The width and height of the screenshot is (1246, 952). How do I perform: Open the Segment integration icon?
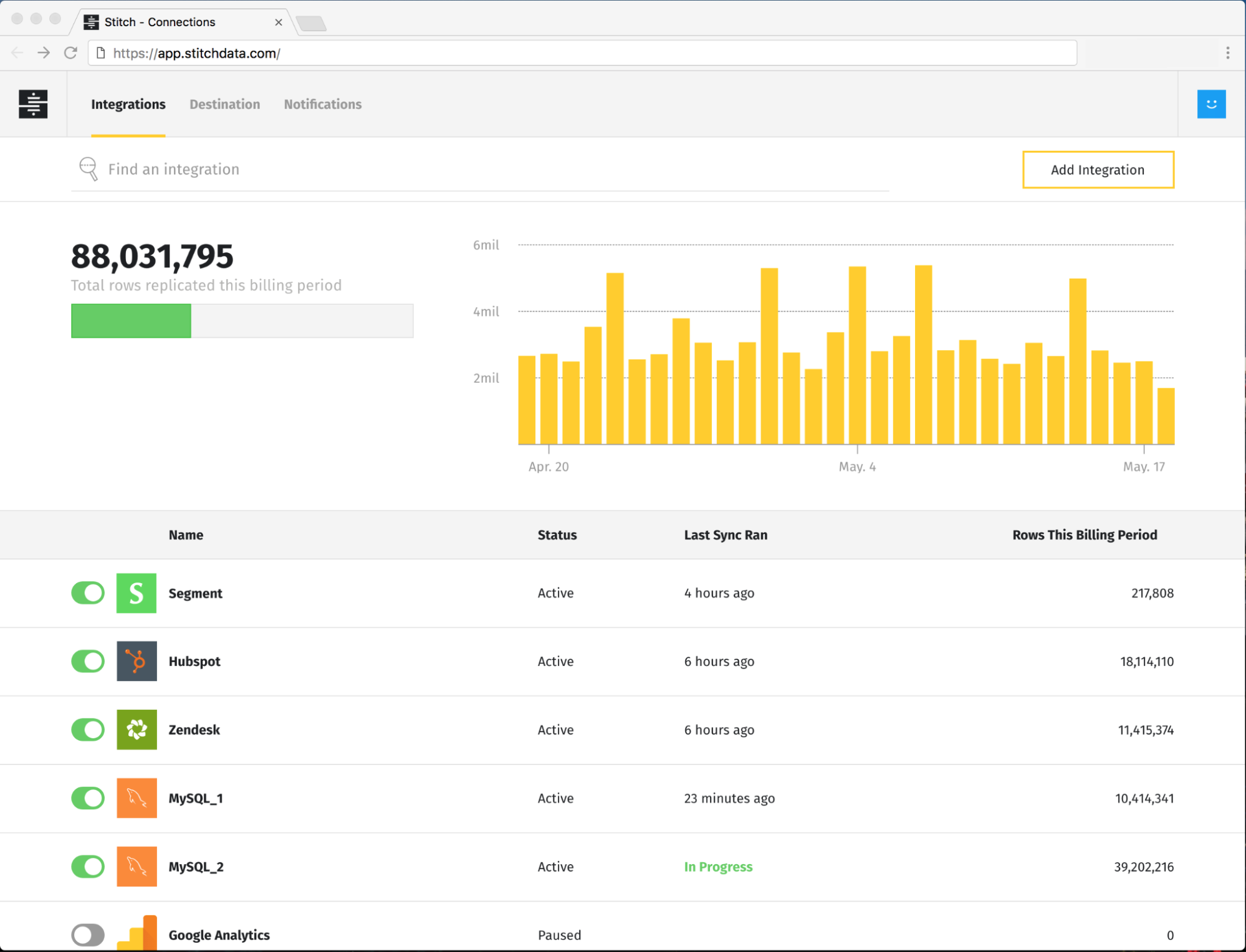tap(136, 593)
